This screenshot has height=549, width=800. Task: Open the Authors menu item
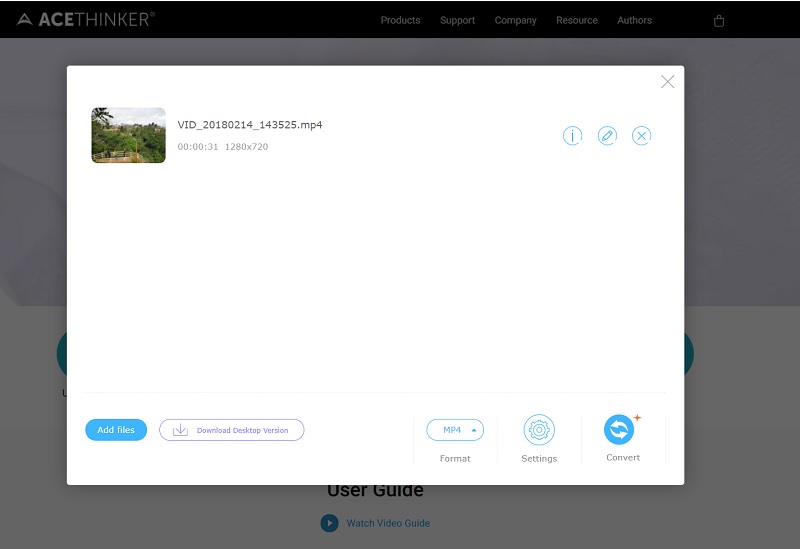click(634, 20)
